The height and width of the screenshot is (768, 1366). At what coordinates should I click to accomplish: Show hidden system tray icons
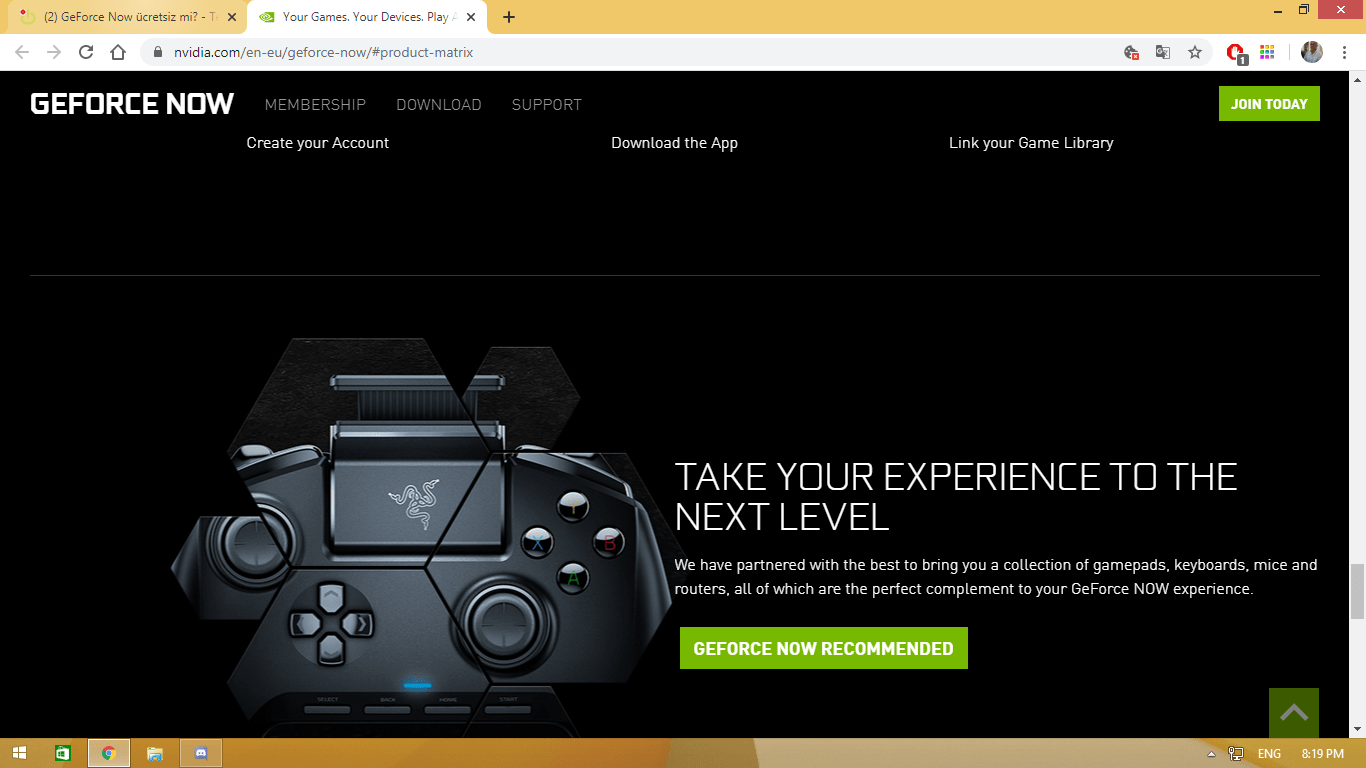pyautogui.click(x=1212, y=753)
